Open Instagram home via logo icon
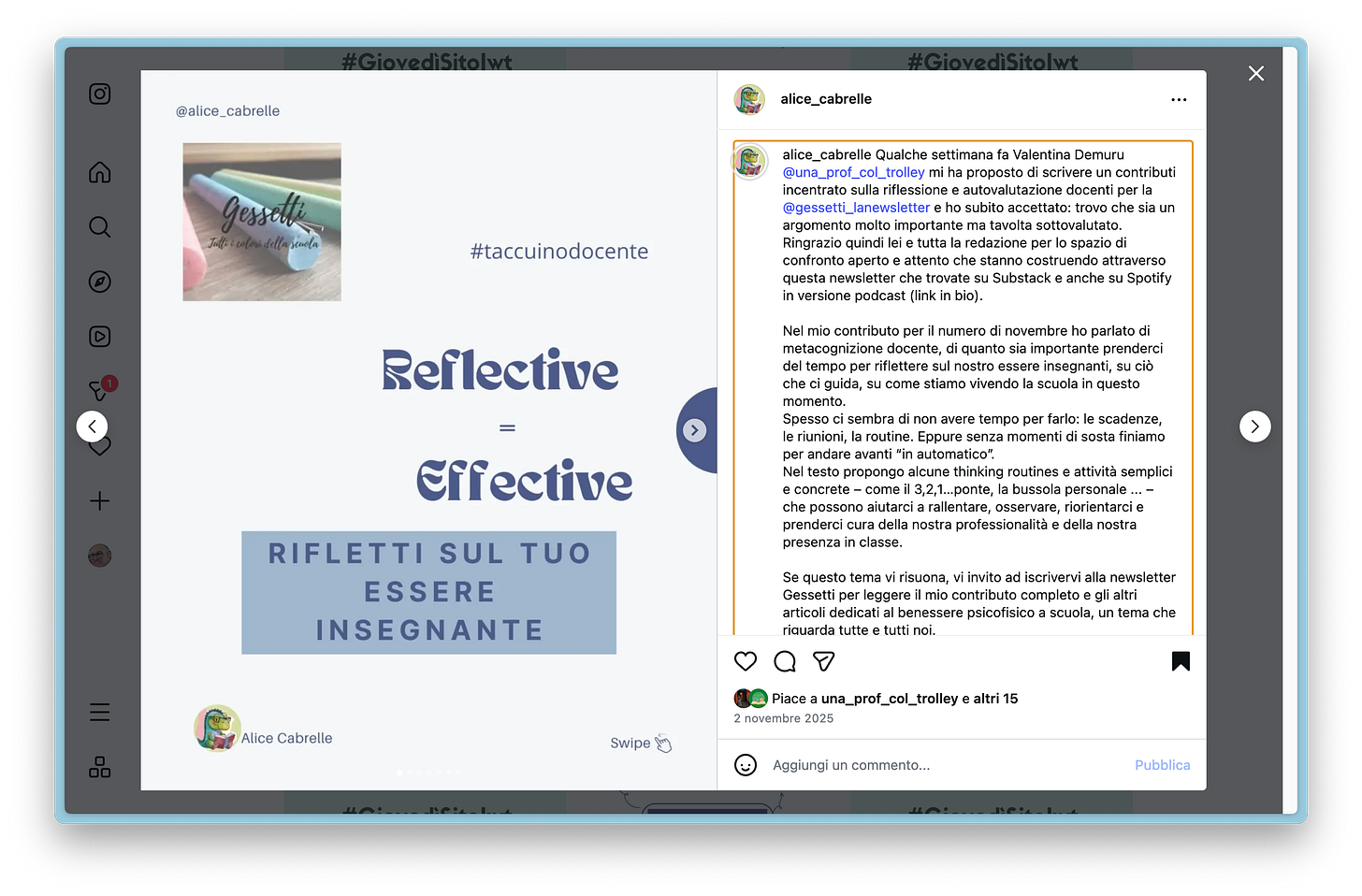The width and height of the screenshot is (1362, 896). [x=100, y=94]
